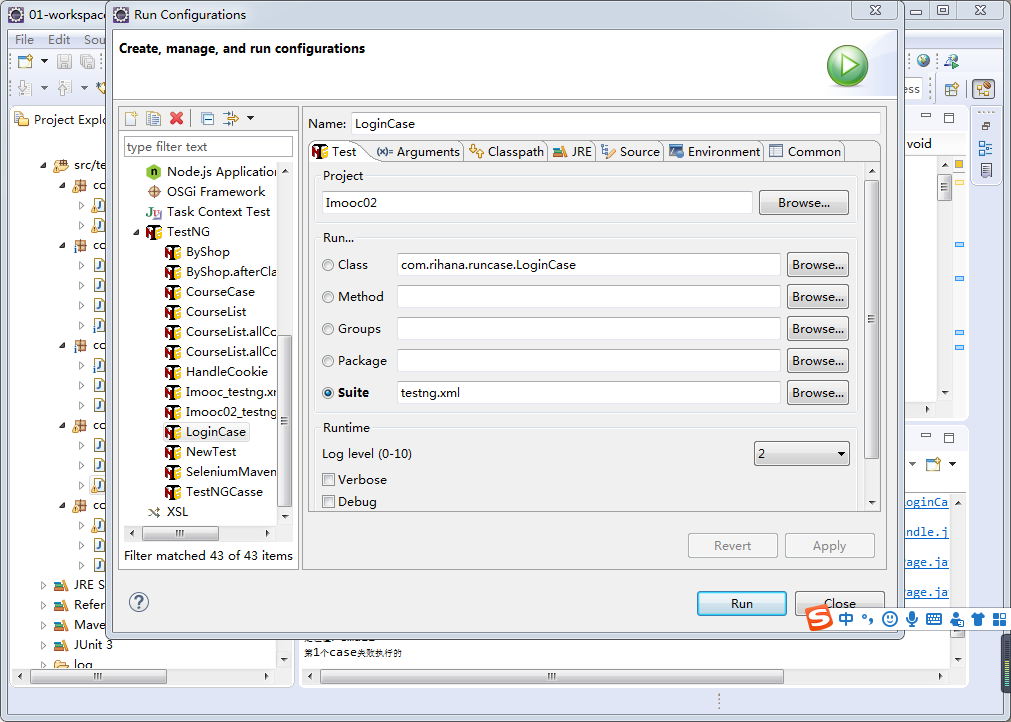Screen dimensions: 1011x722
Task: Collapse the TestNG tree node
Action: (x=136, y=232)
